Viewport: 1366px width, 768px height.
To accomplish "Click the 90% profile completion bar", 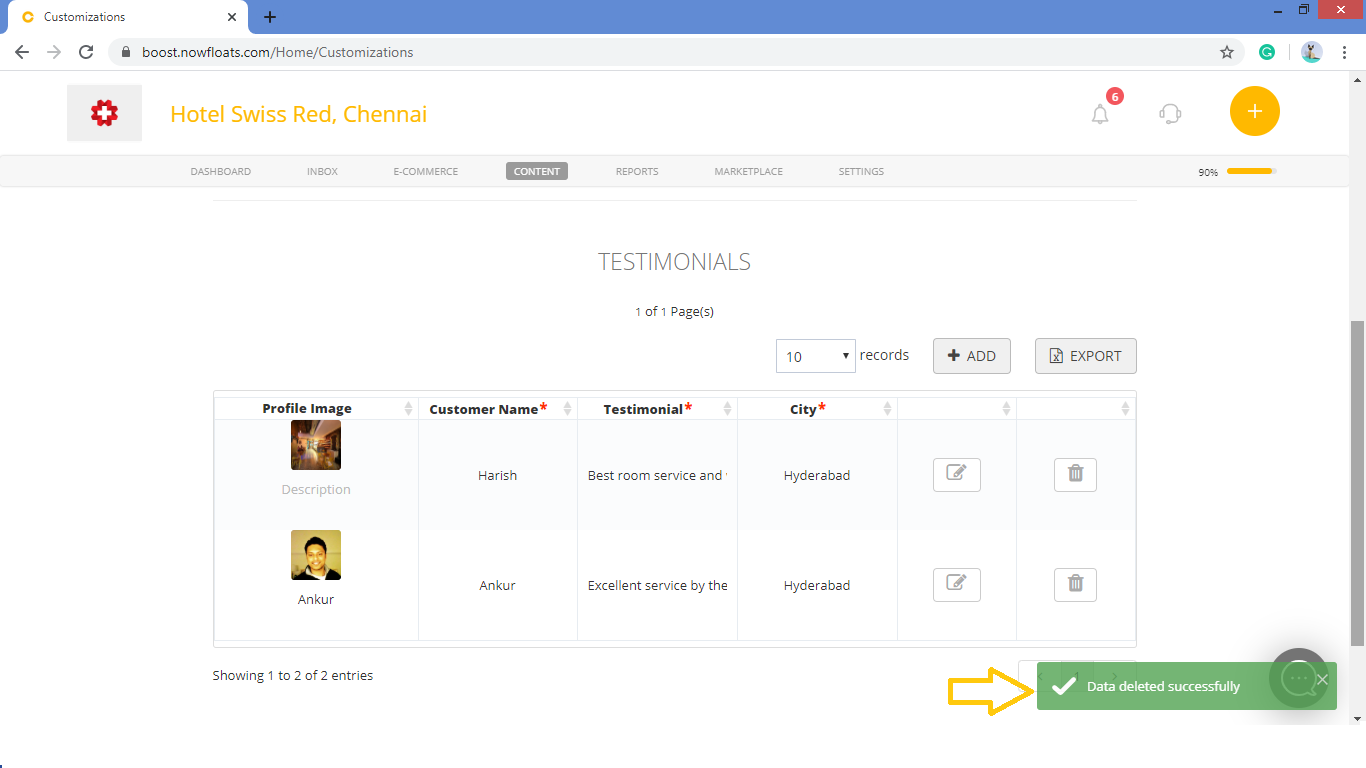I will (x=1252, y=171).
